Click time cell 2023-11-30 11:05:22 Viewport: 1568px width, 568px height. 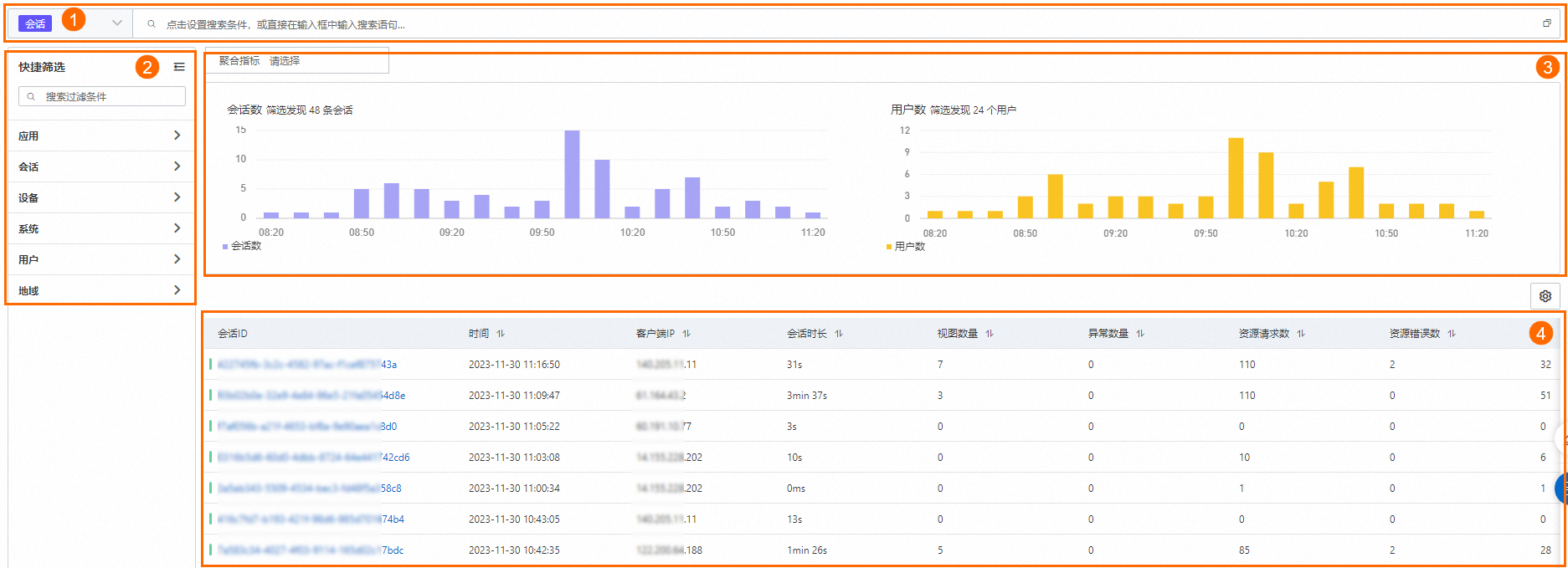click(x=514, y=427)
